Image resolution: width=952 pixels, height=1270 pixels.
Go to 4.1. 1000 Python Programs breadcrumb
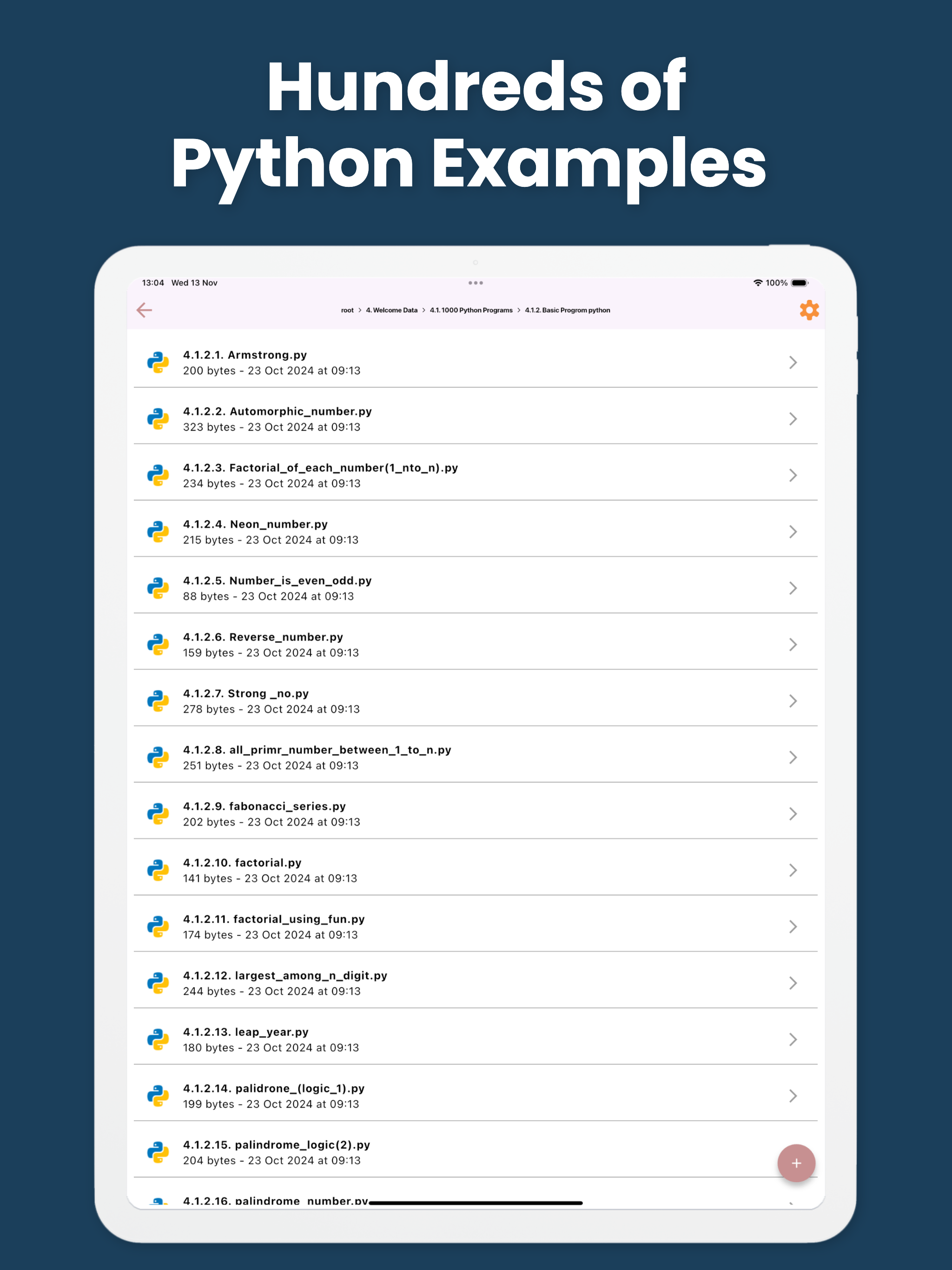[x=471, y=311]
